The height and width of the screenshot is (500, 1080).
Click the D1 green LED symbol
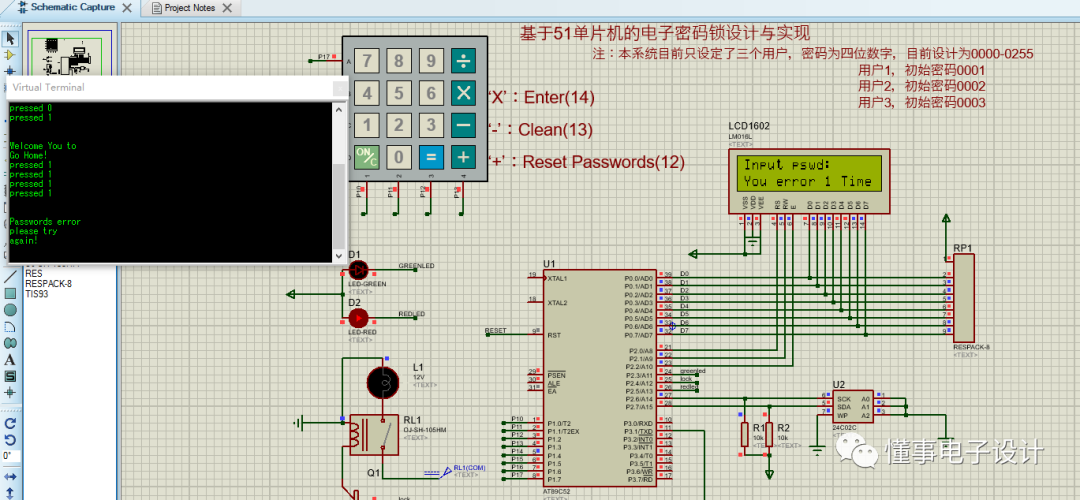358,269
